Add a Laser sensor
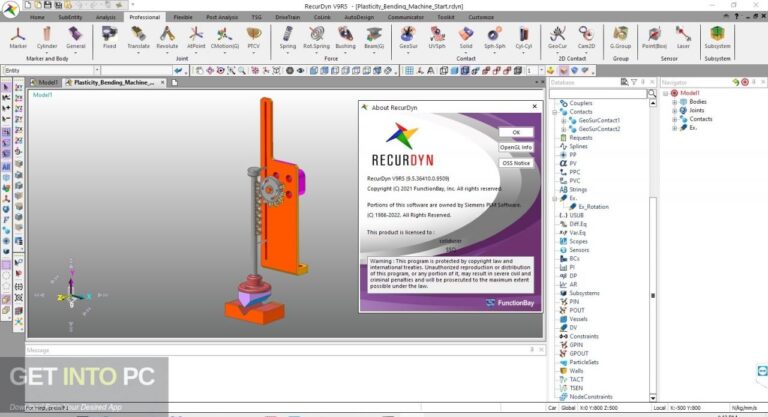Viewport: 768px width, 417px height. 683,38
